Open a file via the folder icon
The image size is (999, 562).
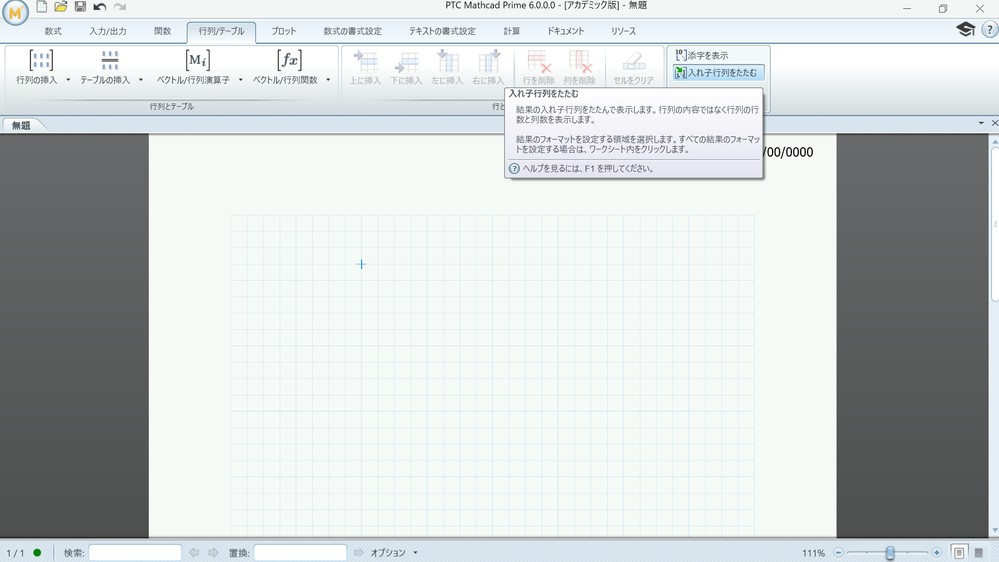pos(61,7)
